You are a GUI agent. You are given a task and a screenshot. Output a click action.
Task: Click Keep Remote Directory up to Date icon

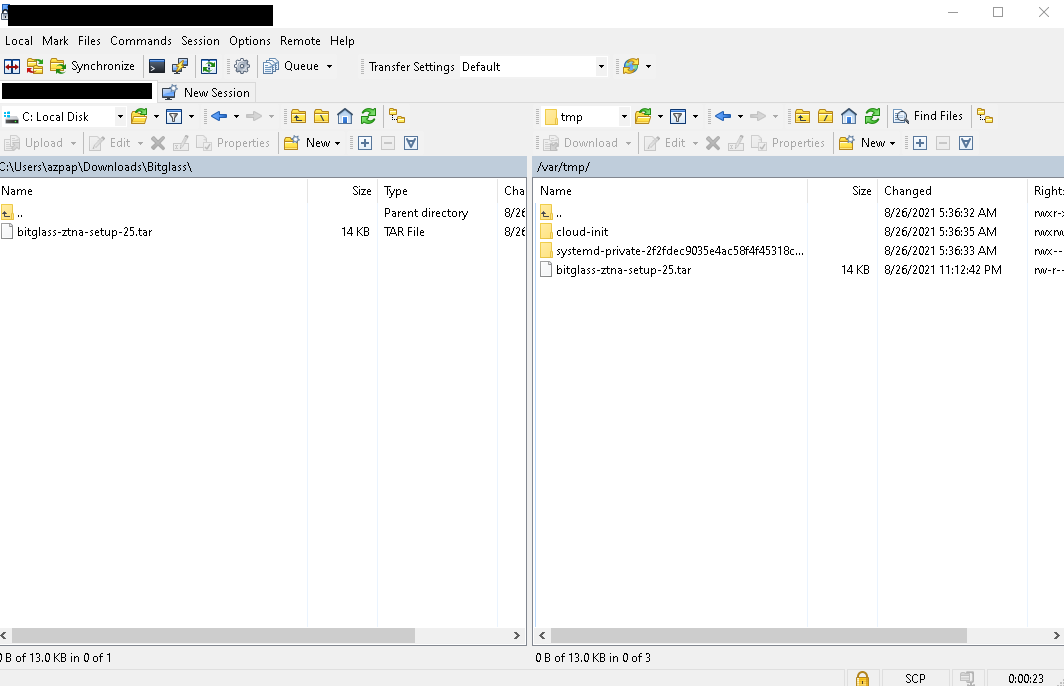[209, 66]
